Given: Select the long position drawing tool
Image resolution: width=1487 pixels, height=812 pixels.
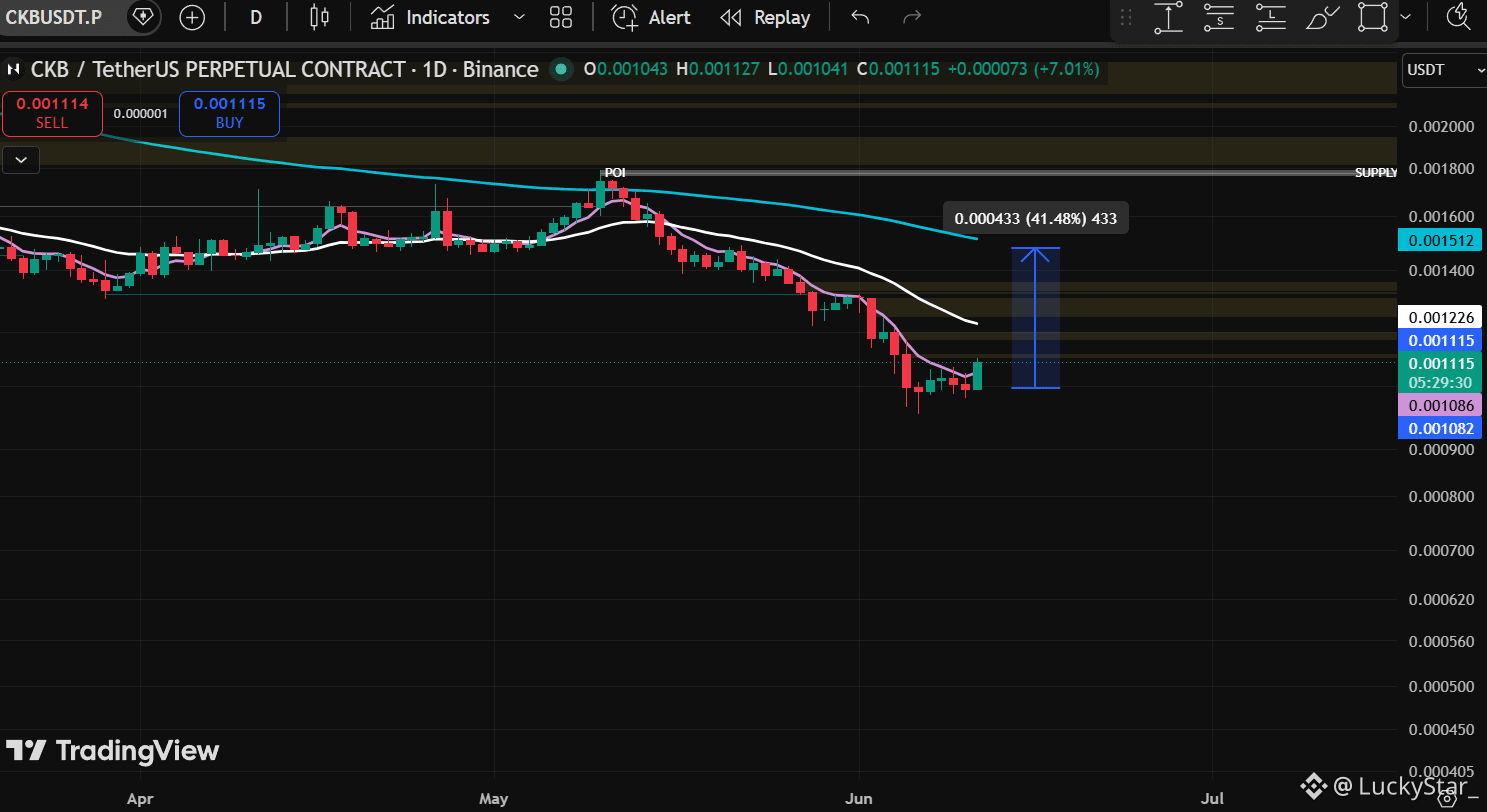Looking at the screenshot, I should coord(1271,17).
